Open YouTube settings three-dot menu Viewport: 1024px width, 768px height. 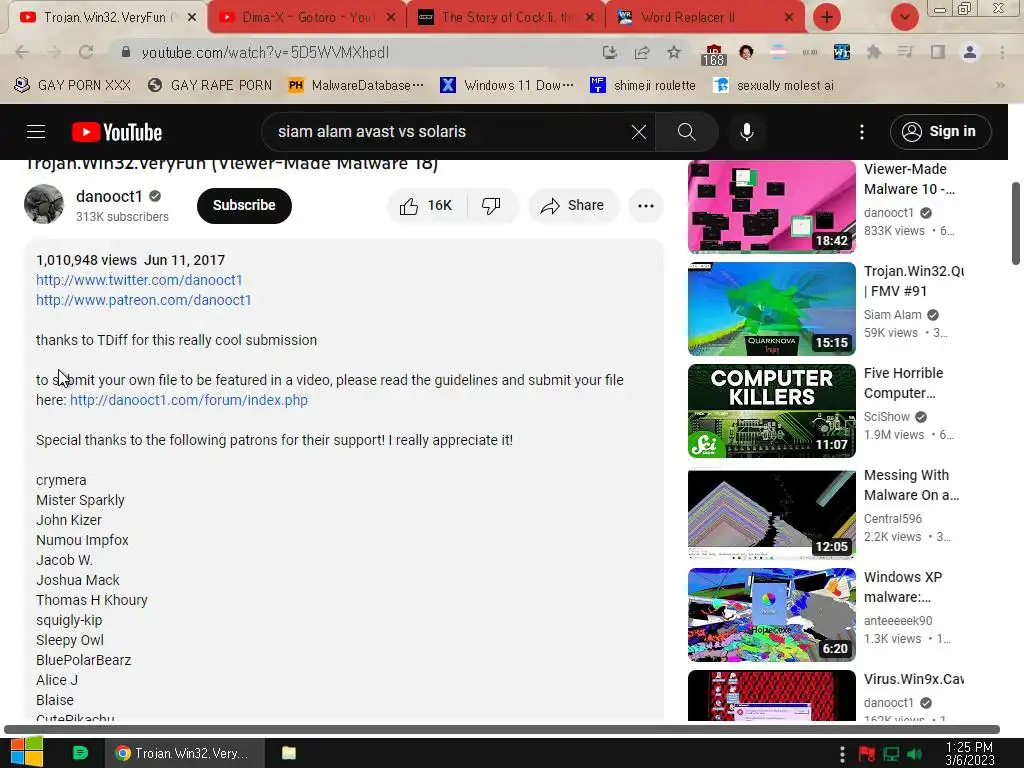click(861, 132)
